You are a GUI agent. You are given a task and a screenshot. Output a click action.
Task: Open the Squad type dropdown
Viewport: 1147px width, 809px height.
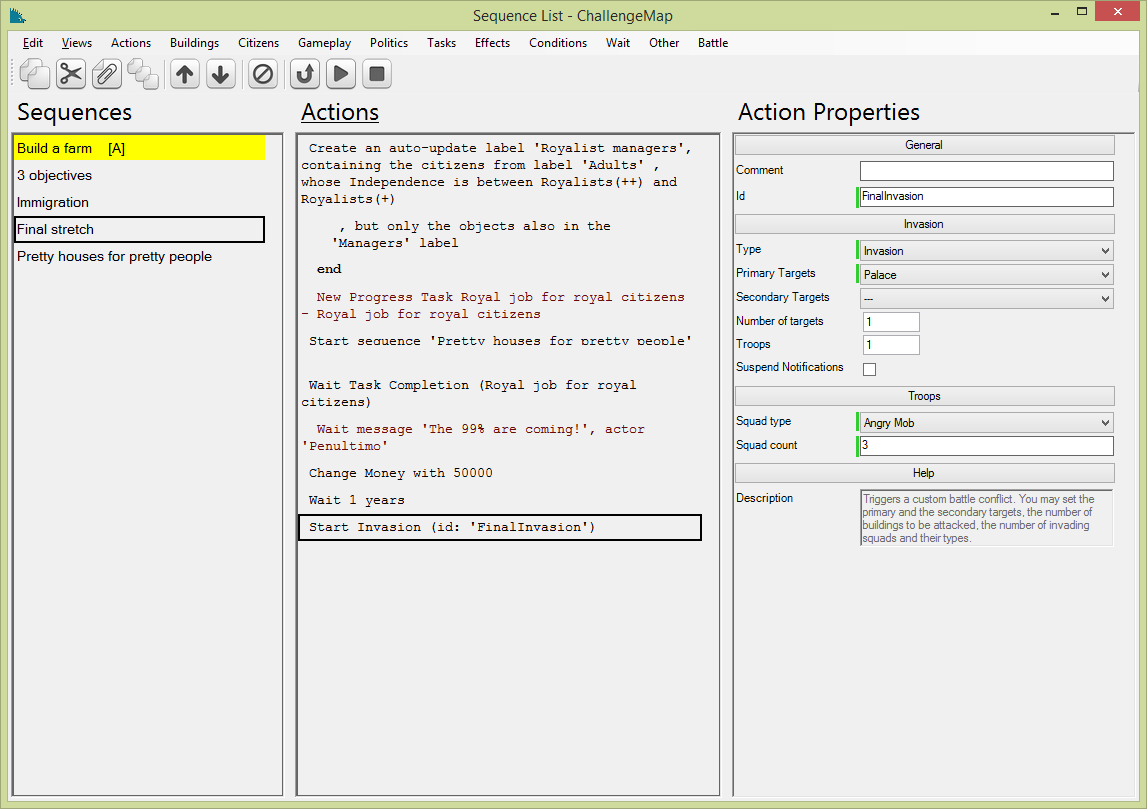tap(985, 423)
